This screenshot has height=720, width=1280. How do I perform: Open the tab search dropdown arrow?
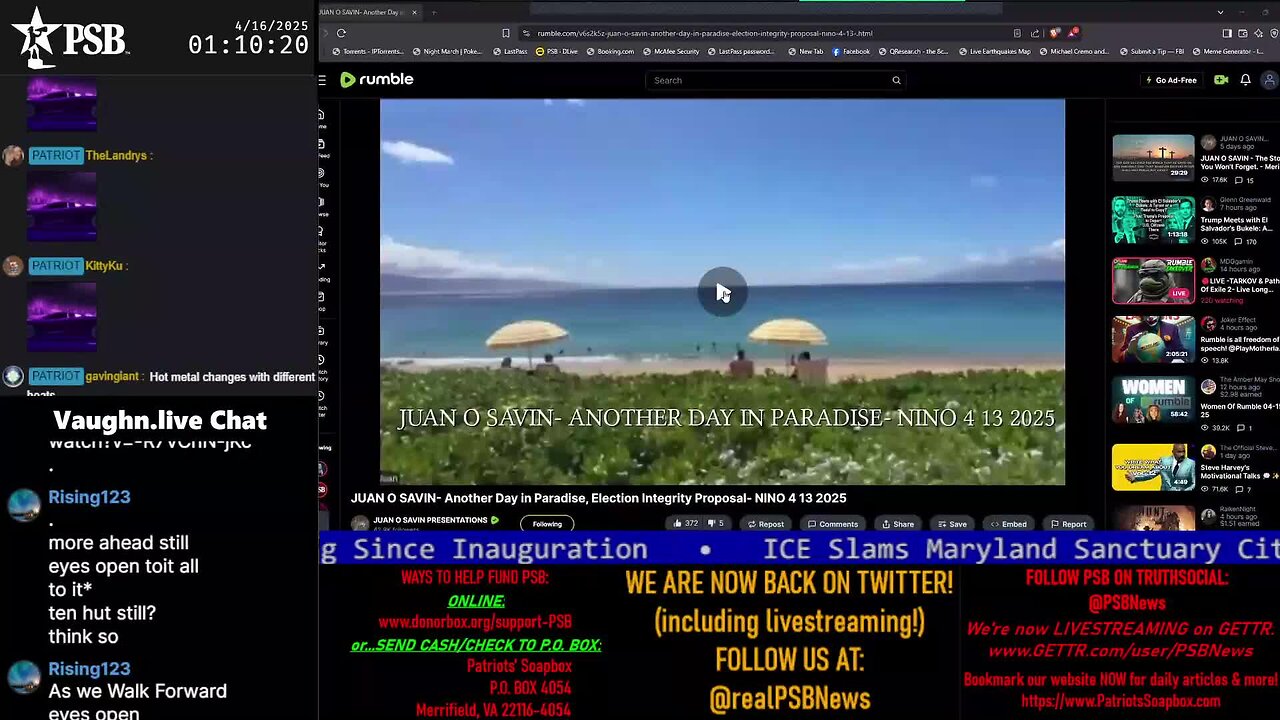click(1220, 12)
